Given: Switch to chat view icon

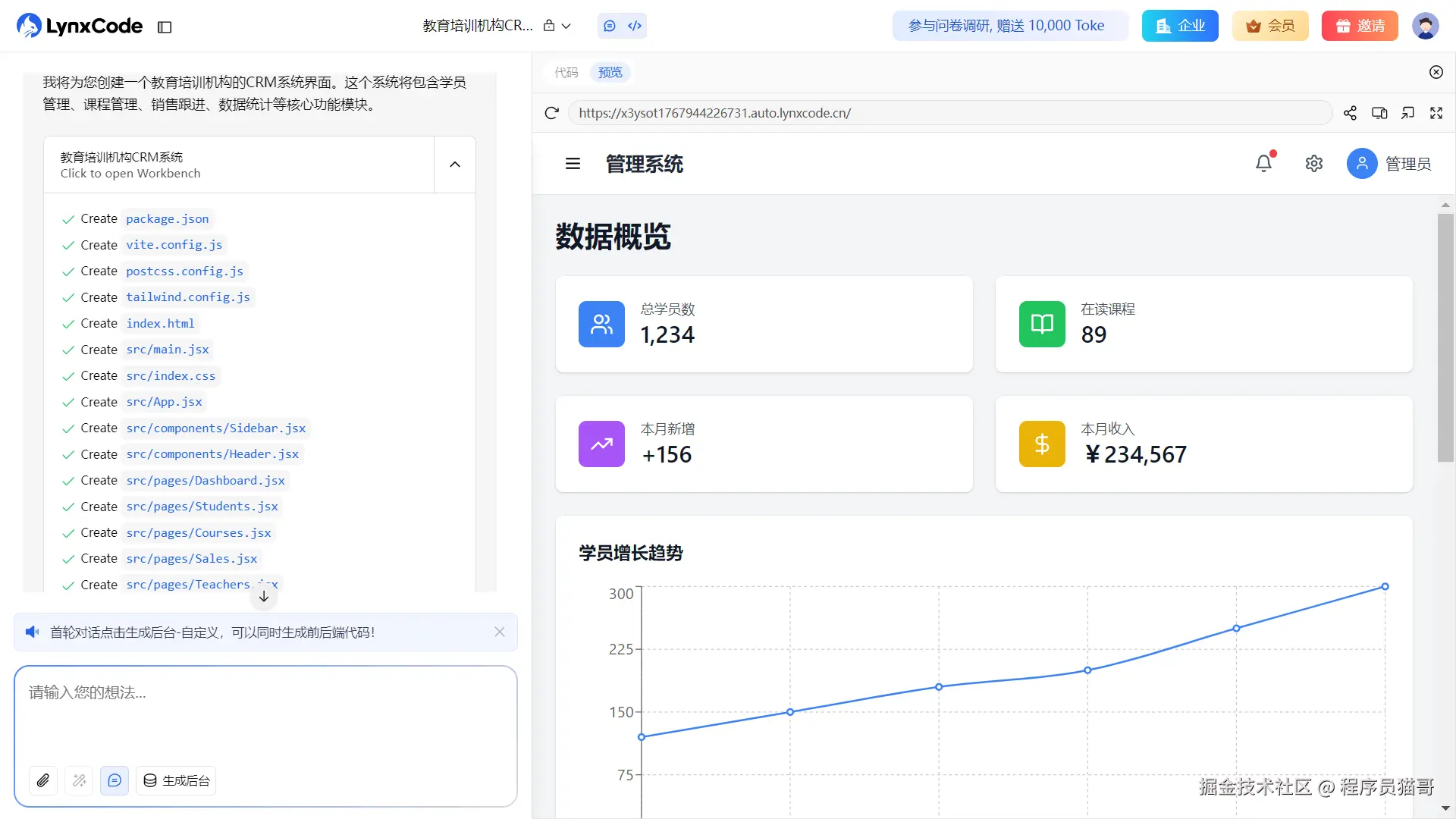Looking at the screenshot, I should pyautogui.click(x=610, y=27).
